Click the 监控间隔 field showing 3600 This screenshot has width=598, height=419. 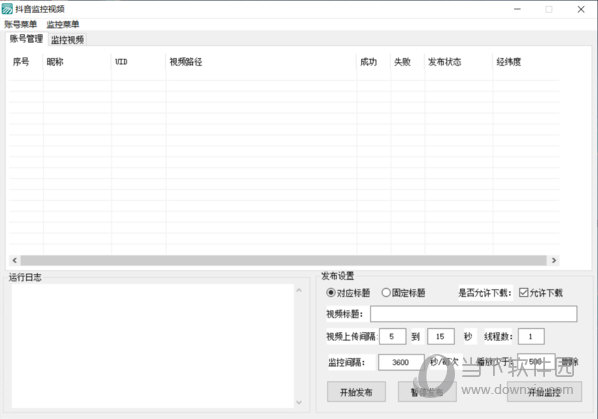(x=401, y=362)
